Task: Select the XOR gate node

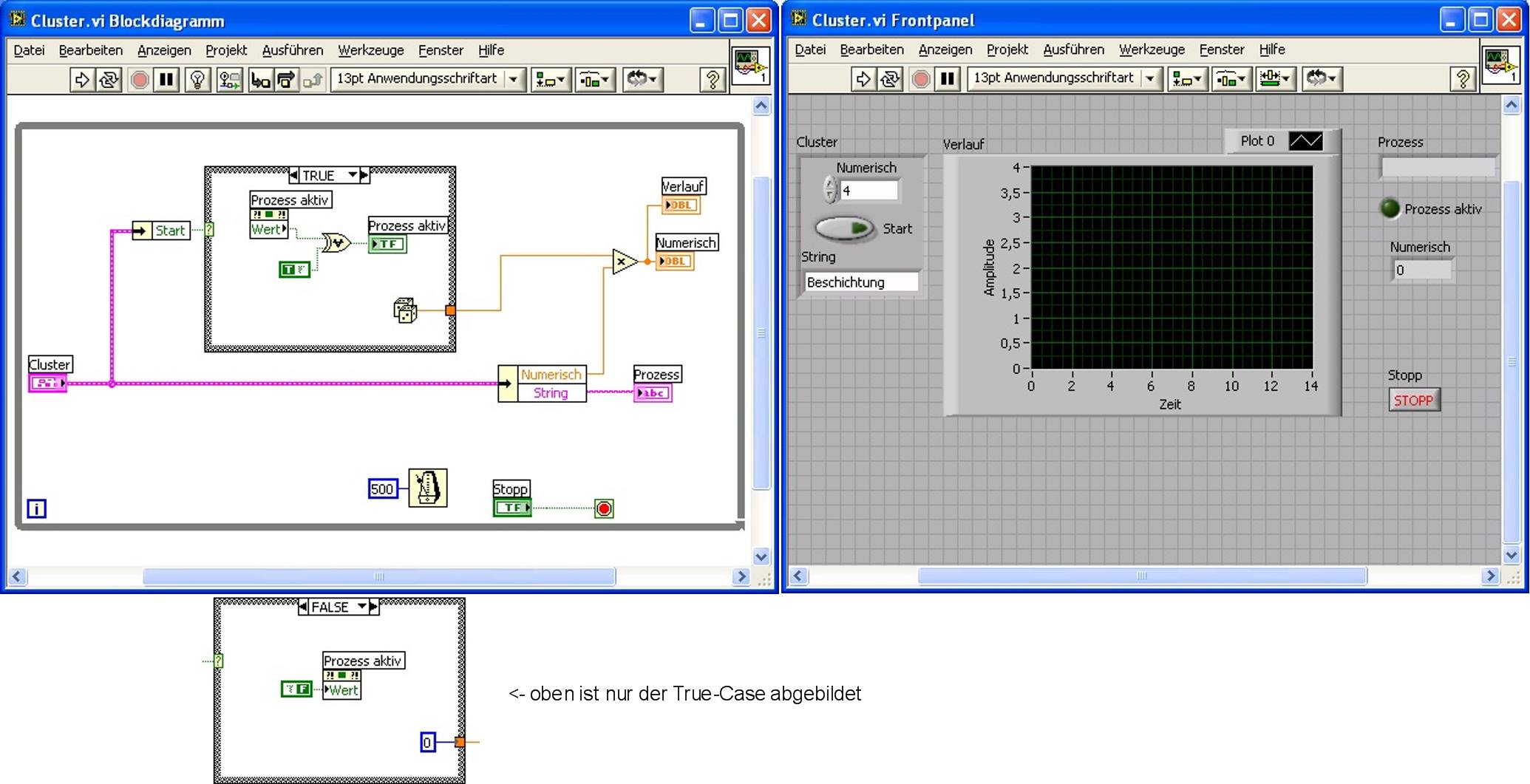Action: [336, 242]
